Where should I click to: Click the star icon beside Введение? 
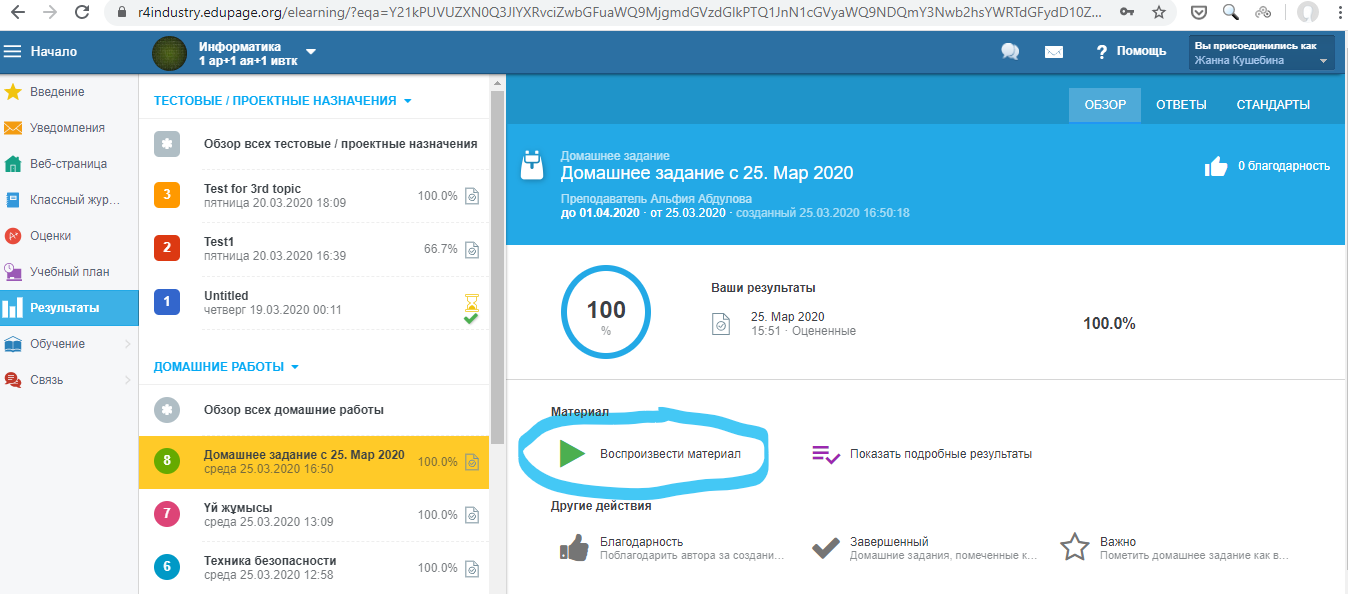pos(13,92)
